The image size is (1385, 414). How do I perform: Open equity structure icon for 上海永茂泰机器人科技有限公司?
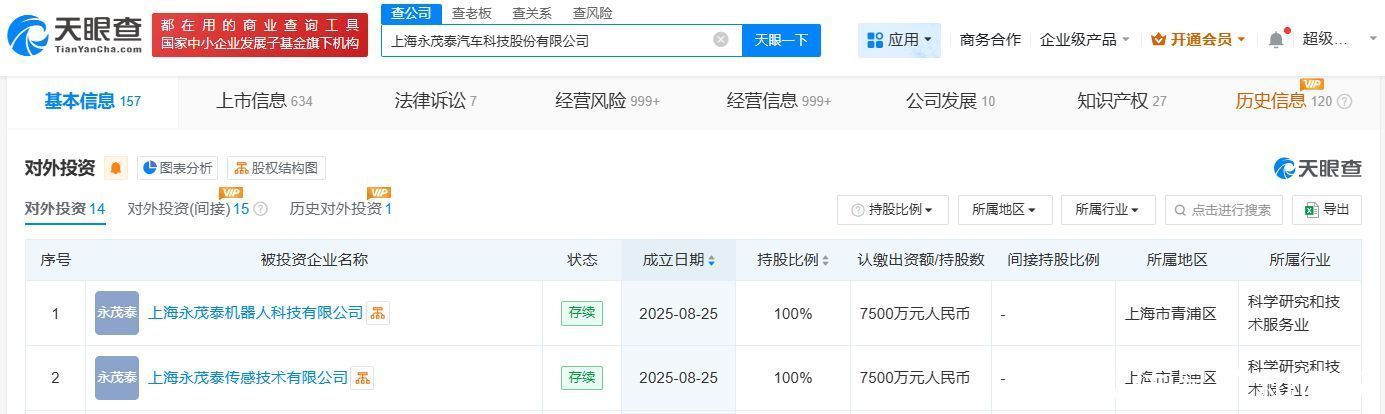378,313
